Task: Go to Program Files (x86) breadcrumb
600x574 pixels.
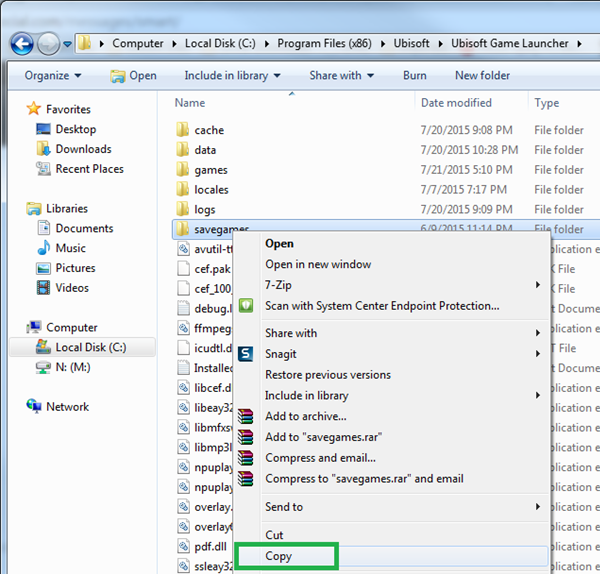Action: 324,44
